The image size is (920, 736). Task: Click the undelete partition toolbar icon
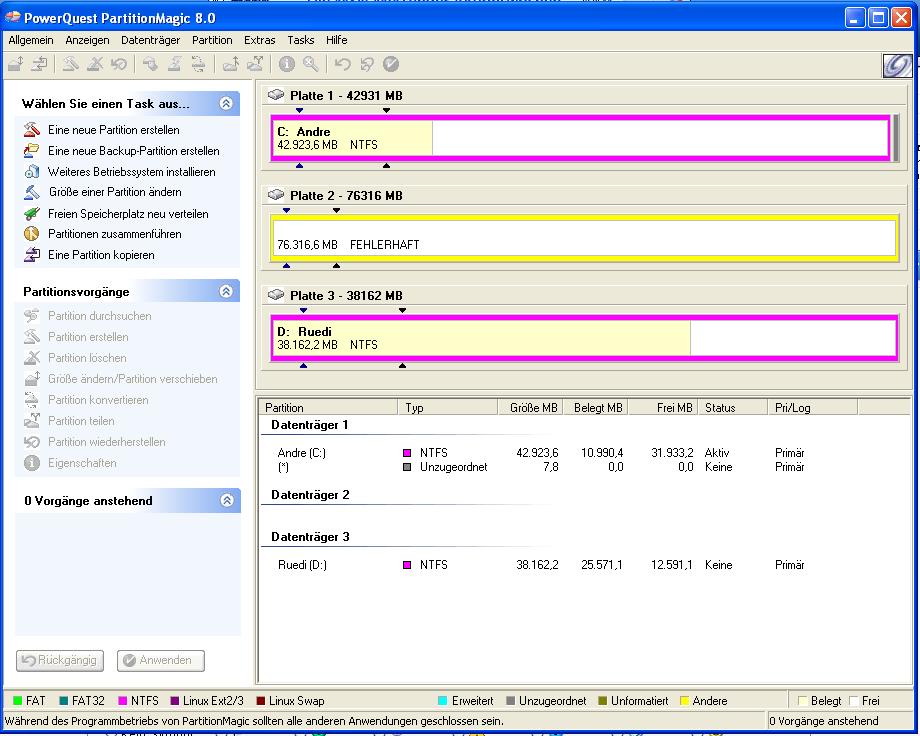119,63
